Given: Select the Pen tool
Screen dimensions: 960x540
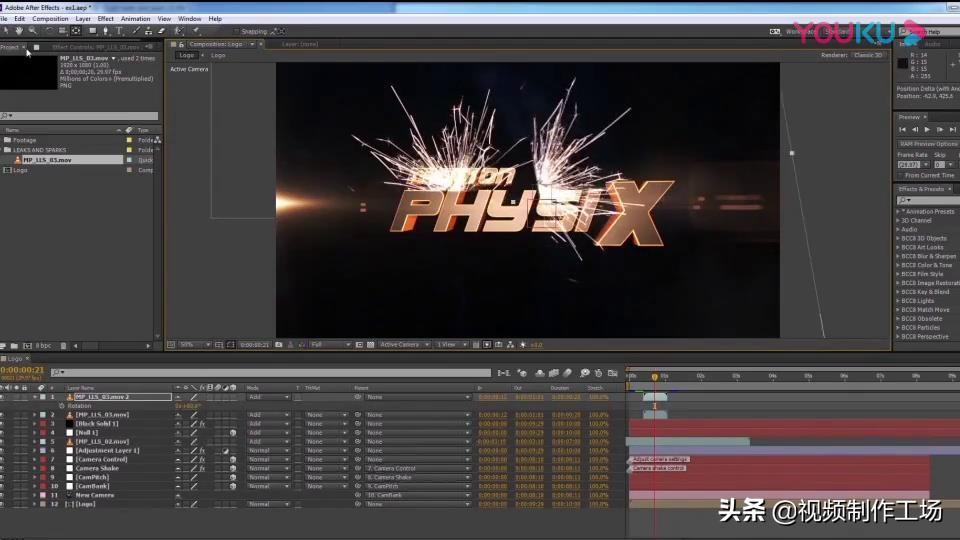Looking at the screenshot, I should (105, 31).
